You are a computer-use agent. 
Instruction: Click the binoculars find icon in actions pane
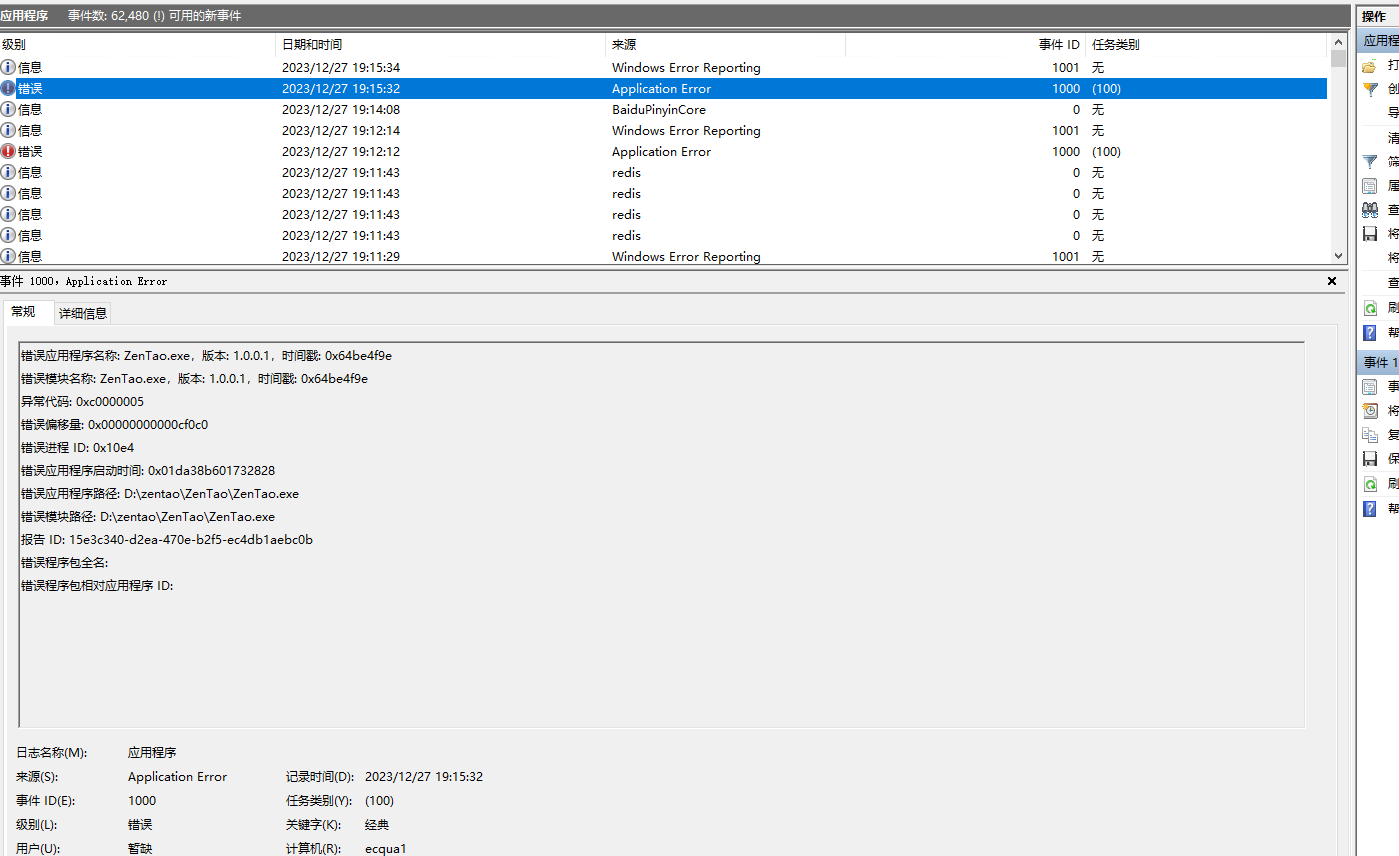pyautogui.click(x=1370, y=210)
